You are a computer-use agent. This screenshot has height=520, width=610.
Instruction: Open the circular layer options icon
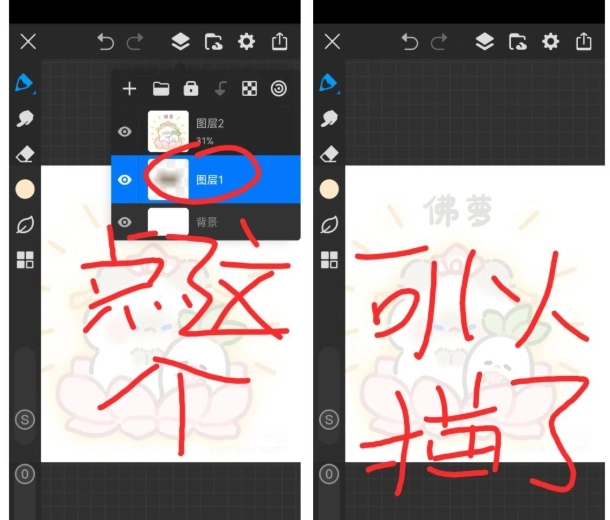[279, 89]
